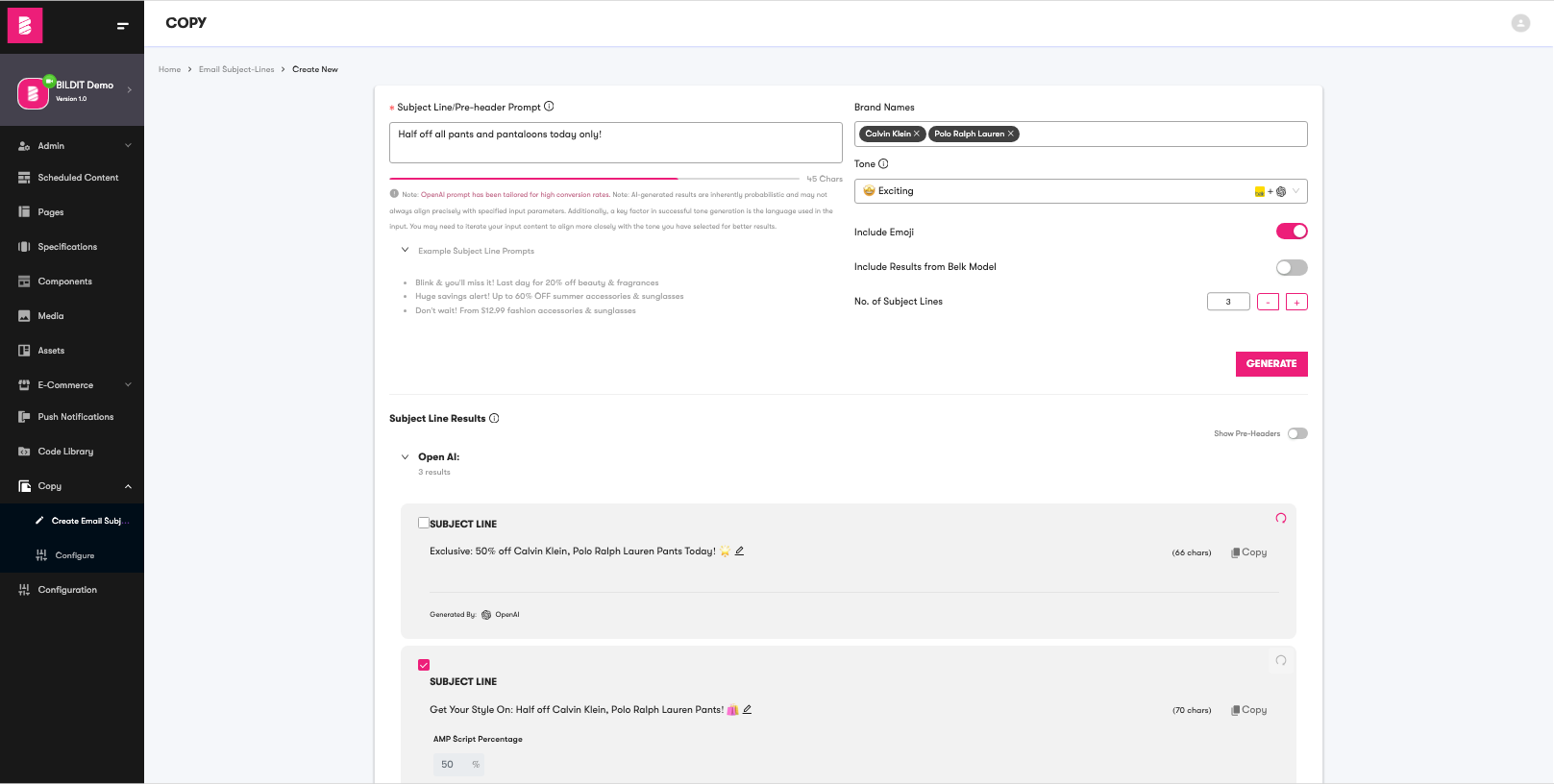Viewport: 1554px width, 784px height.
Task: Open Assets in the sidebar
Action: [72, 351]
